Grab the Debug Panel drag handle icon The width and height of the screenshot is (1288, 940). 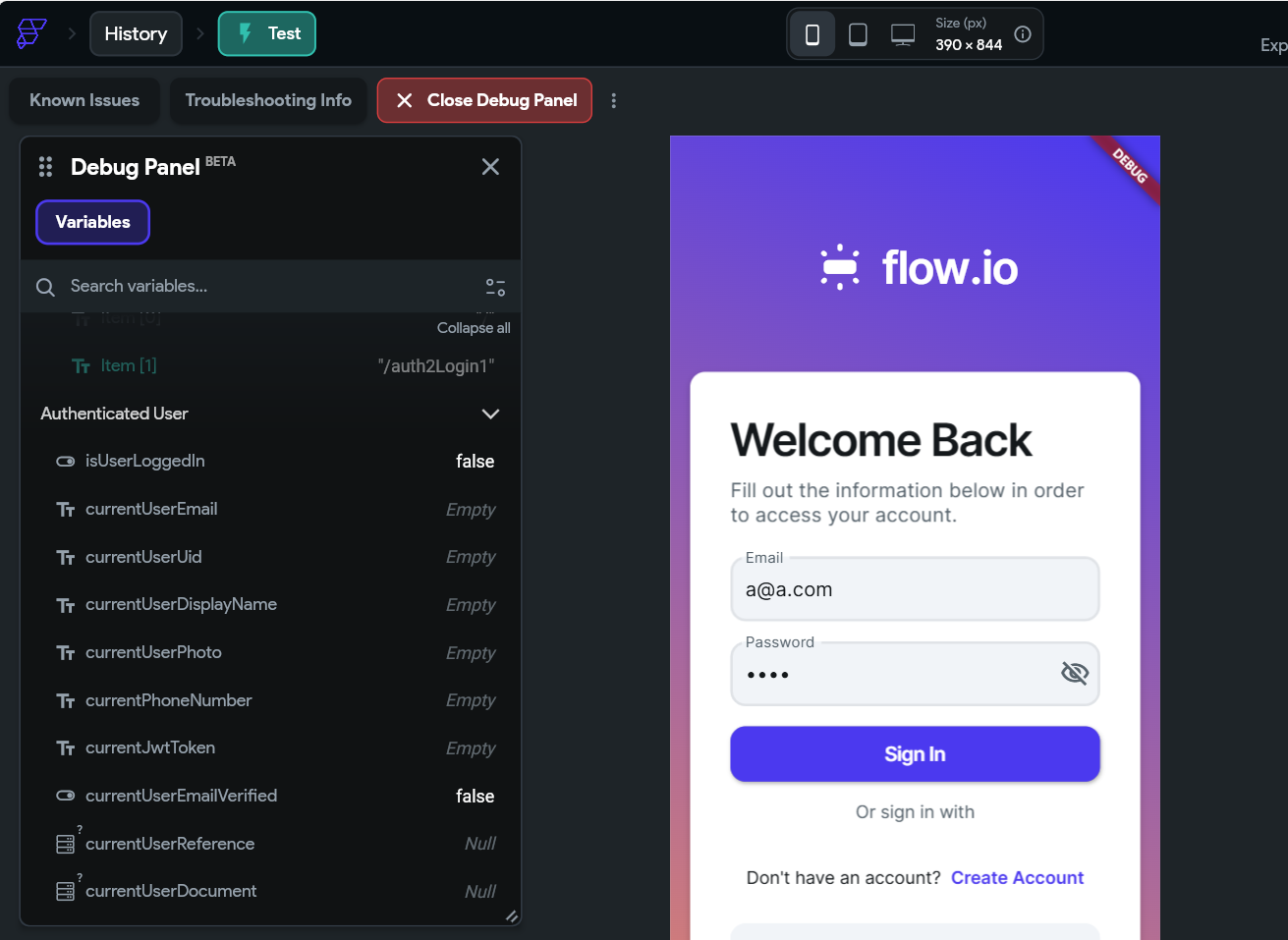click(45, 167)
